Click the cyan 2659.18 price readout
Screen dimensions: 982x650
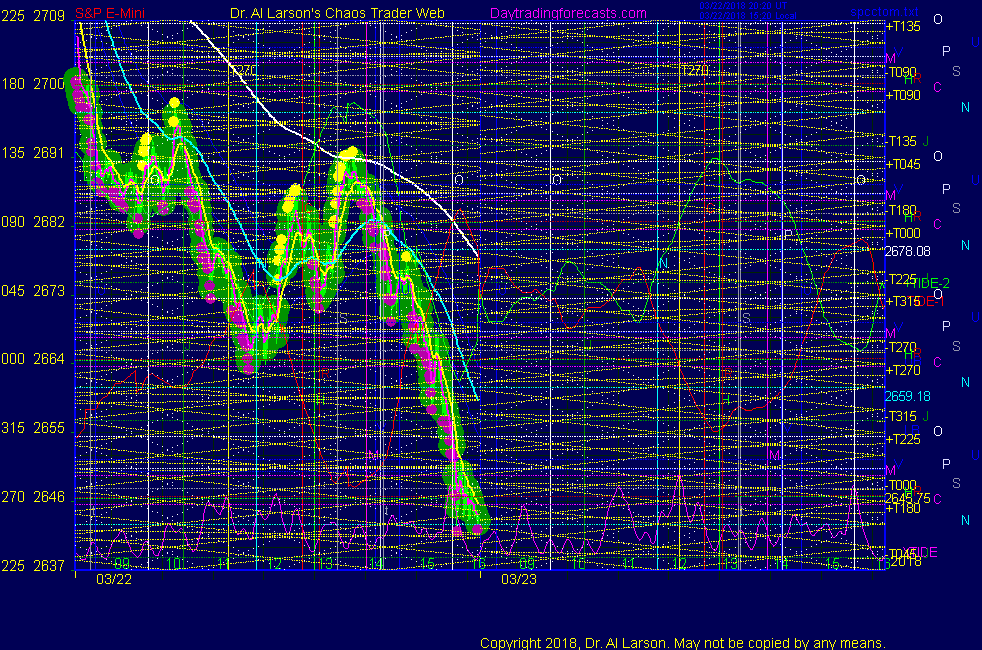pyautogui.click(x=907, y=396)
